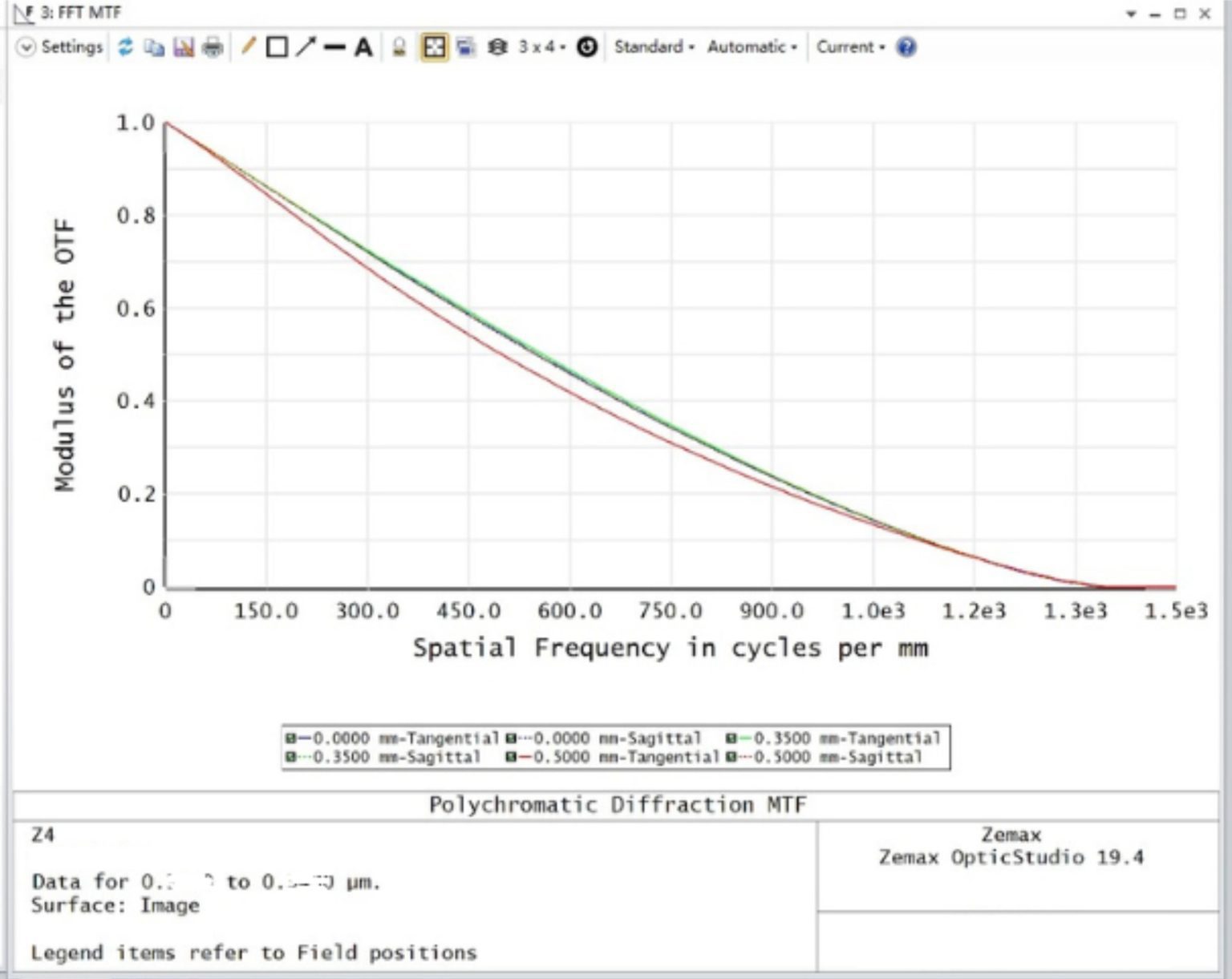Image resolution: width=1232 pixels, height=979 pixels.
Task: Click the help question mark button
Action: coord(905,47)
